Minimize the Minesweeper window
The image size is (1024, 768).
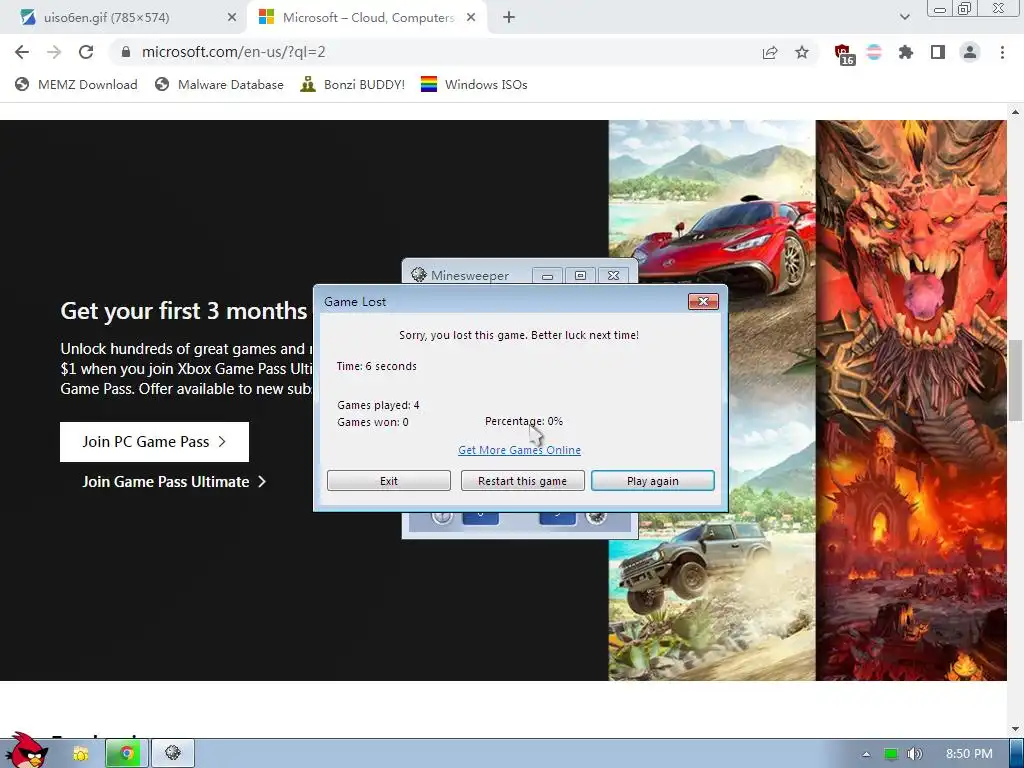point(547,276)
